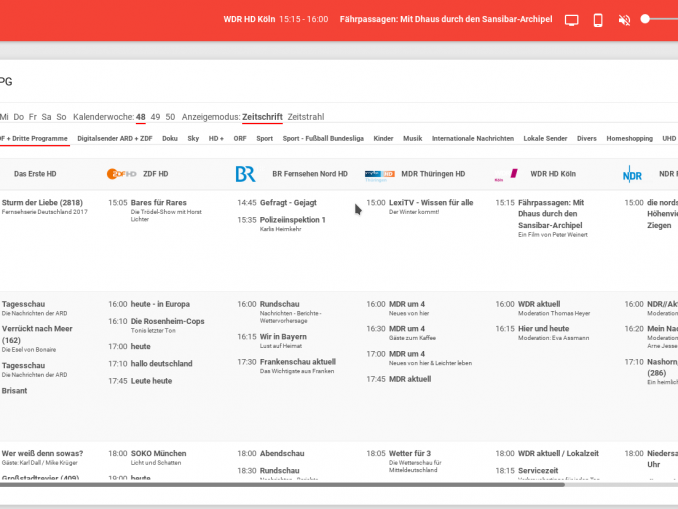Open Wer weiß denn sowas? entry
The width and height of the screenshot is (678, 509).
tap(42, 453)
